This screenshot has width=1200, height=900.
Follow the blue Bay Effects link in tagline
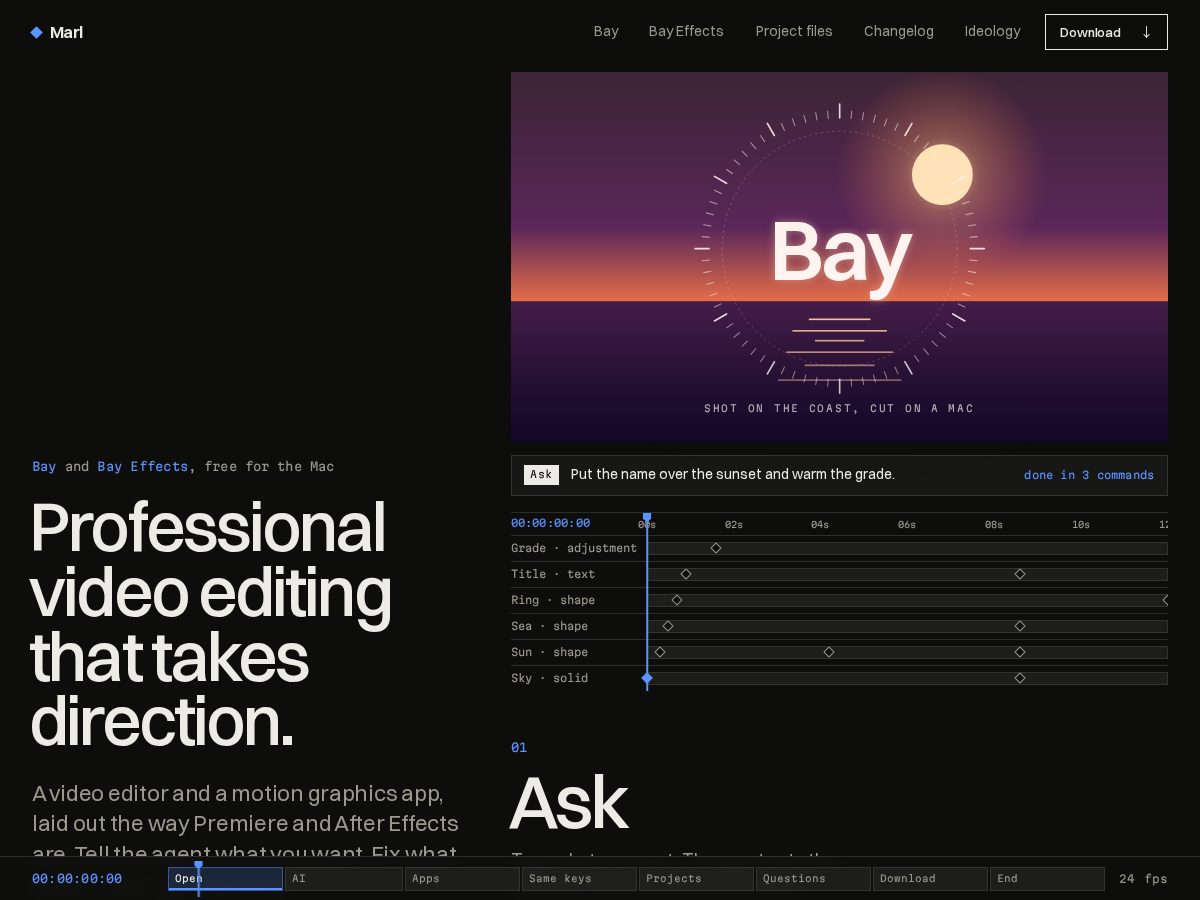pyautogui.click(x=142, y=466)
